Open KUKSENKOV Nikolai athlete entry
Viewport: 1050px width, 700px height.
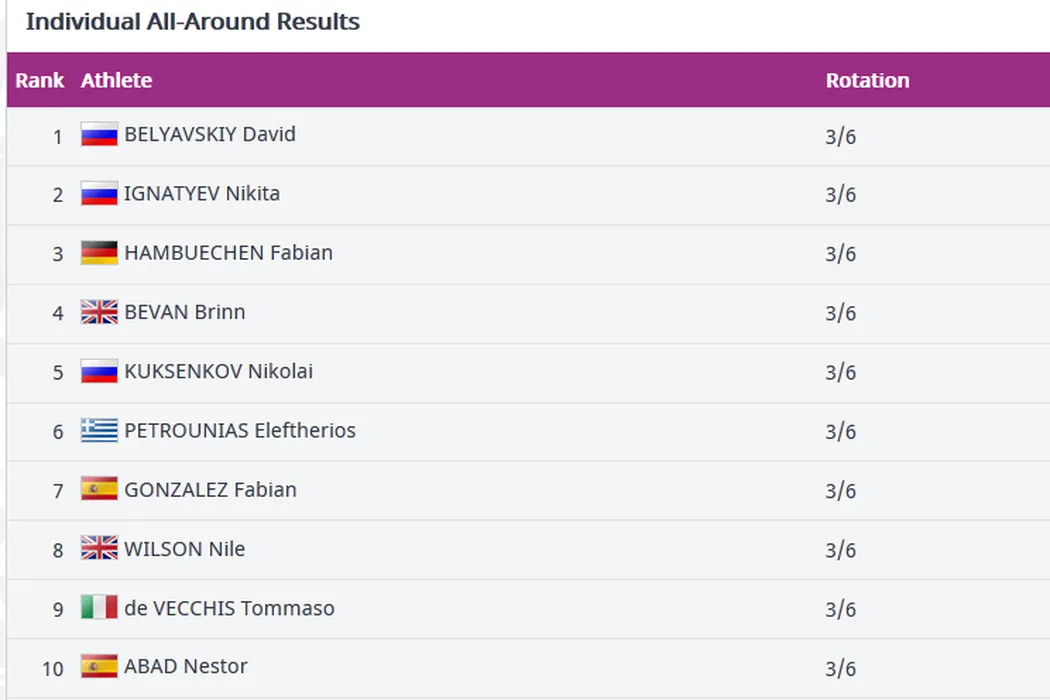218,371
